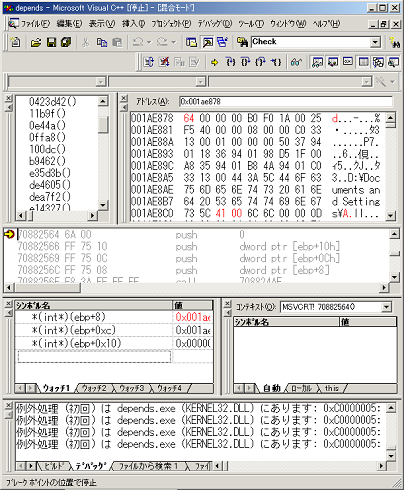The width and height of the screenshot is (404, 490).
Task: Expand the second WizardBar filter combo
Action: tap(200, 81)
